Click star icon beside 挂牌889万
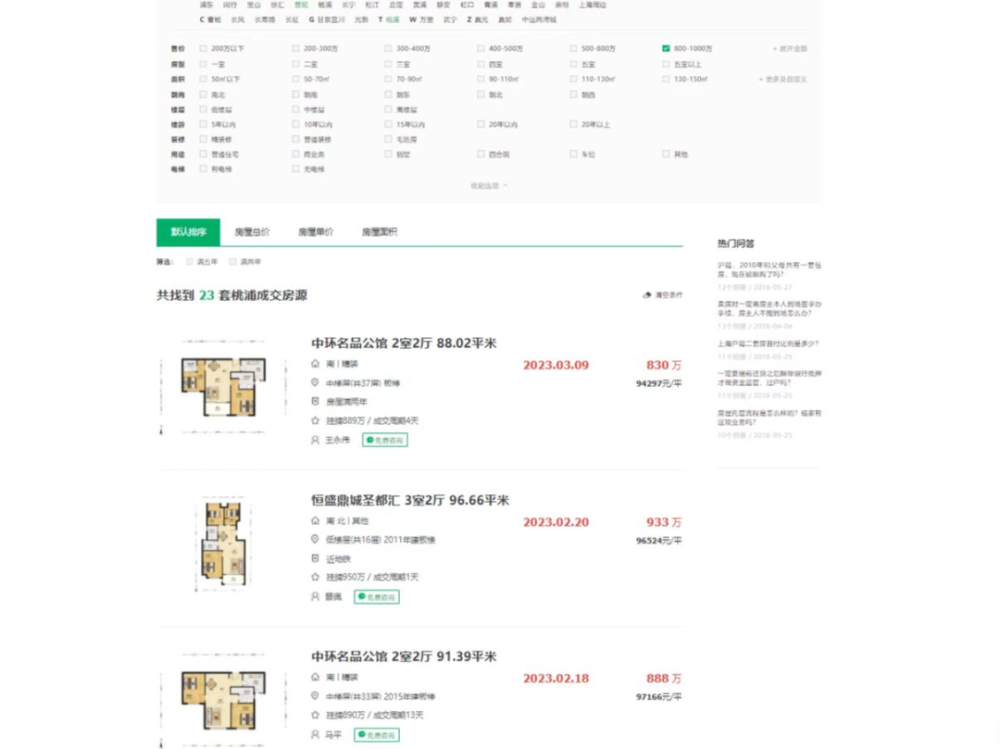 click(315, 420)
